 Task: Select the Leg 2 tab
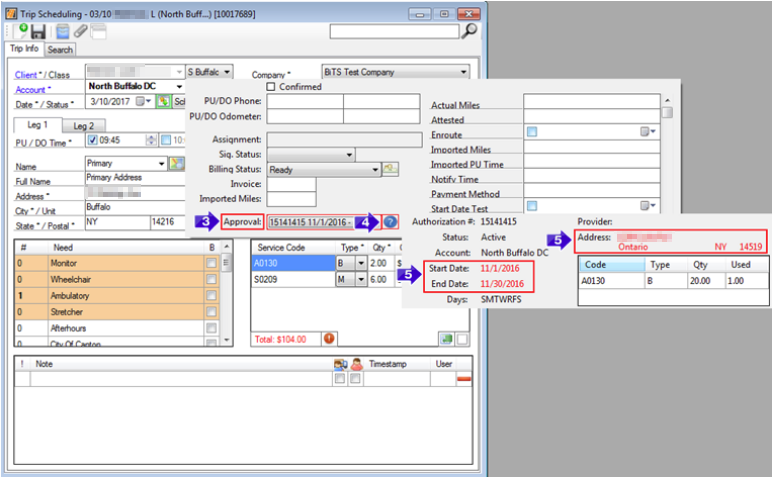click(x=84, y=126)
